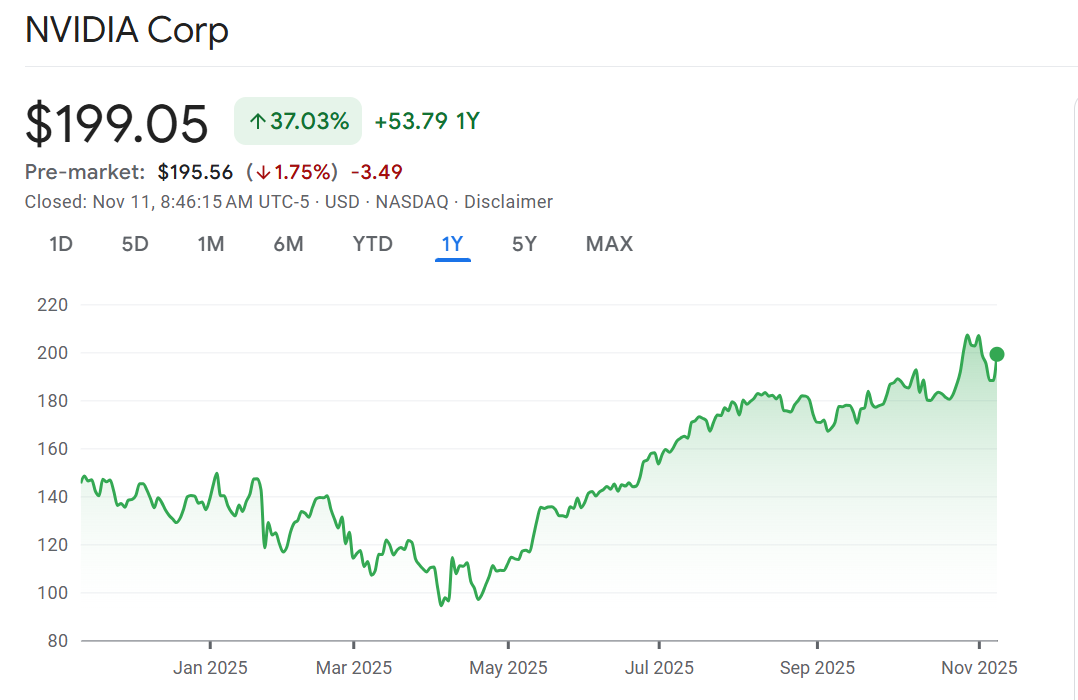Switch chart to 6M range

[288, 244]
